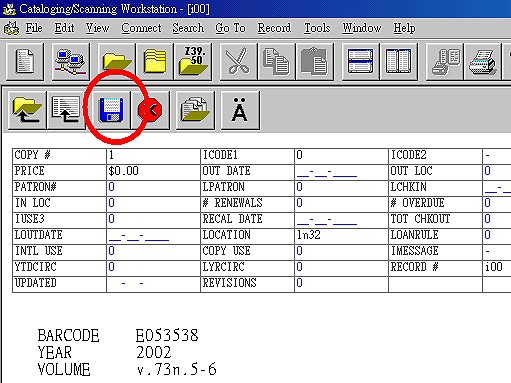Click the vertical tile windows icon
511x383 pixels.
point(399,61)
